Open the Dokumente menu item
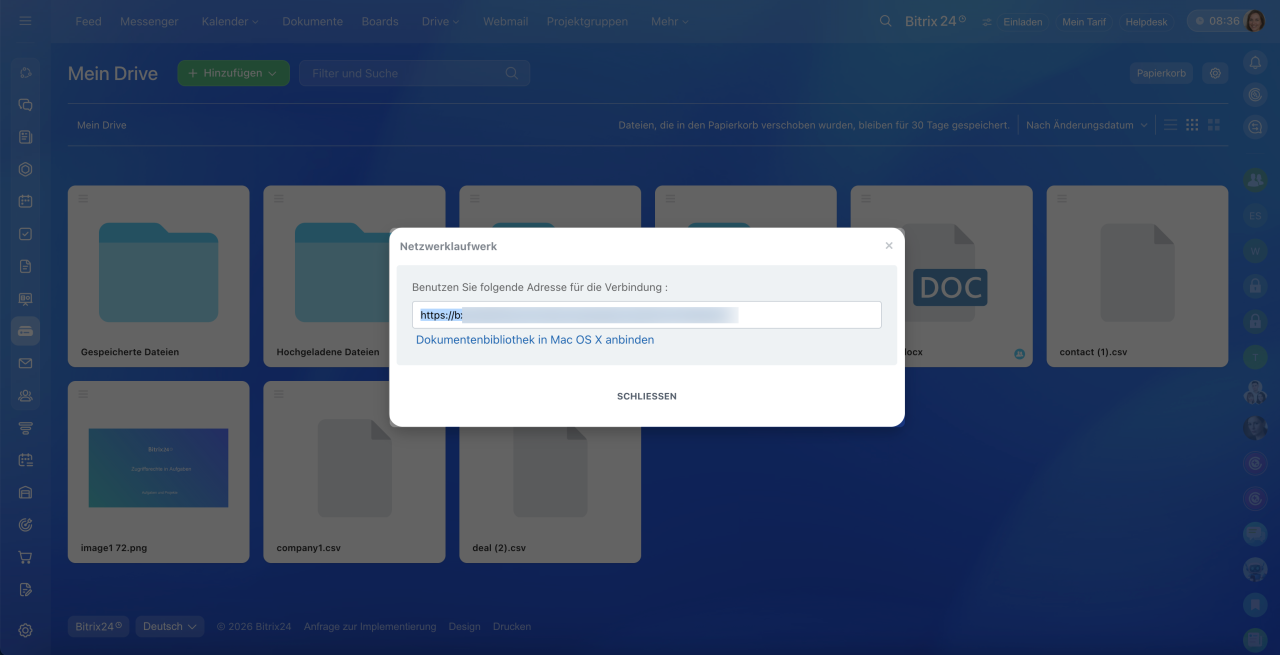The width and height of the screenshot is (1280, 655). pos(312,21)
